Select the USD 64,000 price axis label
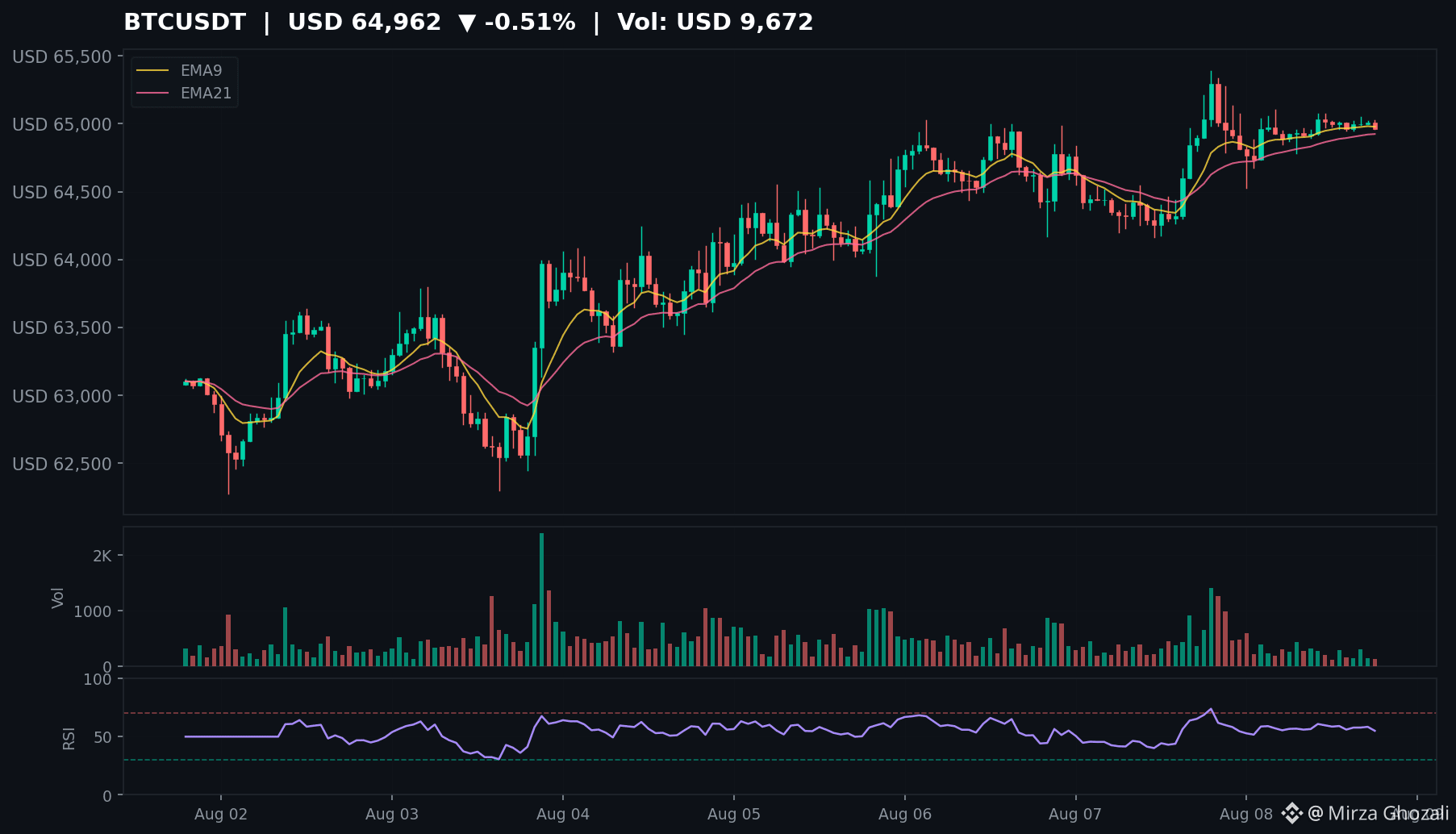1456x834 pixels. [x=61, y=260]
